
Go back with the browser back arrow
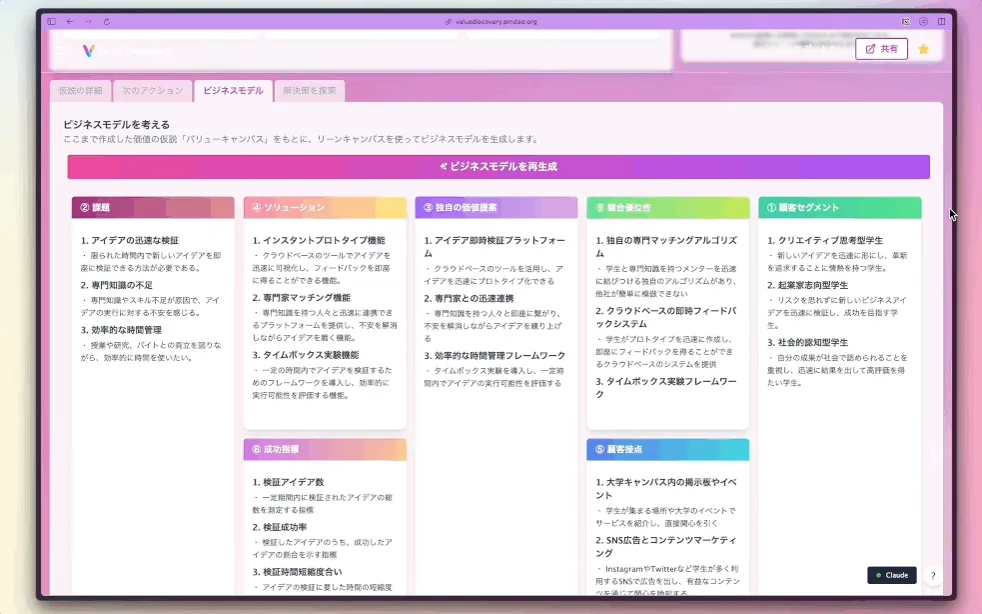click(70, 21)
